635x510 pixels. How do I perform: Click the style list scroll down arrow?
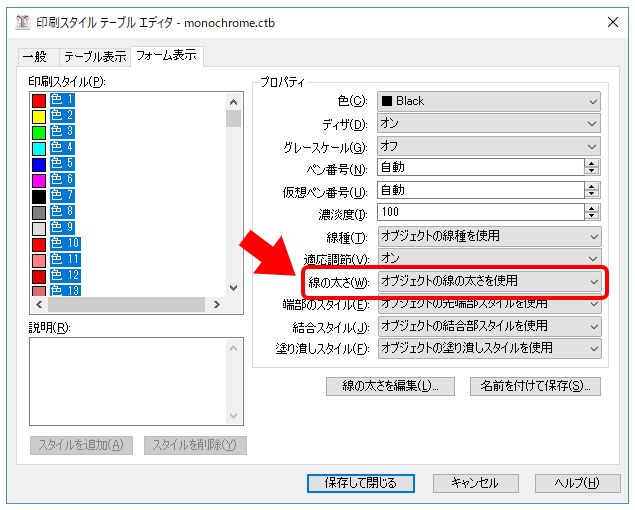pos(234,288)
